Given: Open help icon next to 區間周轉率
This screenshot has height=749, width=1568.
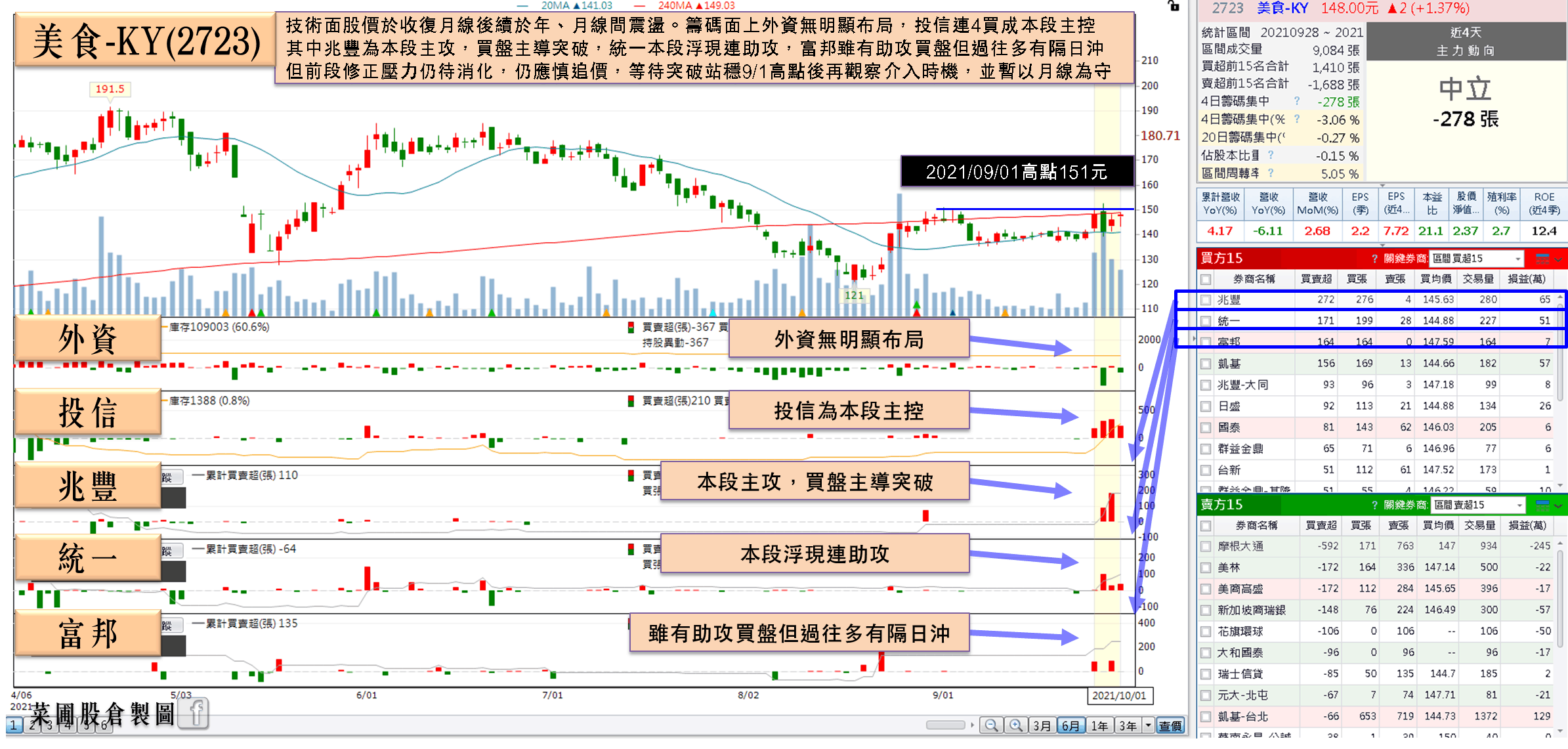Looking at the screenshot, I should (1271, 173).
